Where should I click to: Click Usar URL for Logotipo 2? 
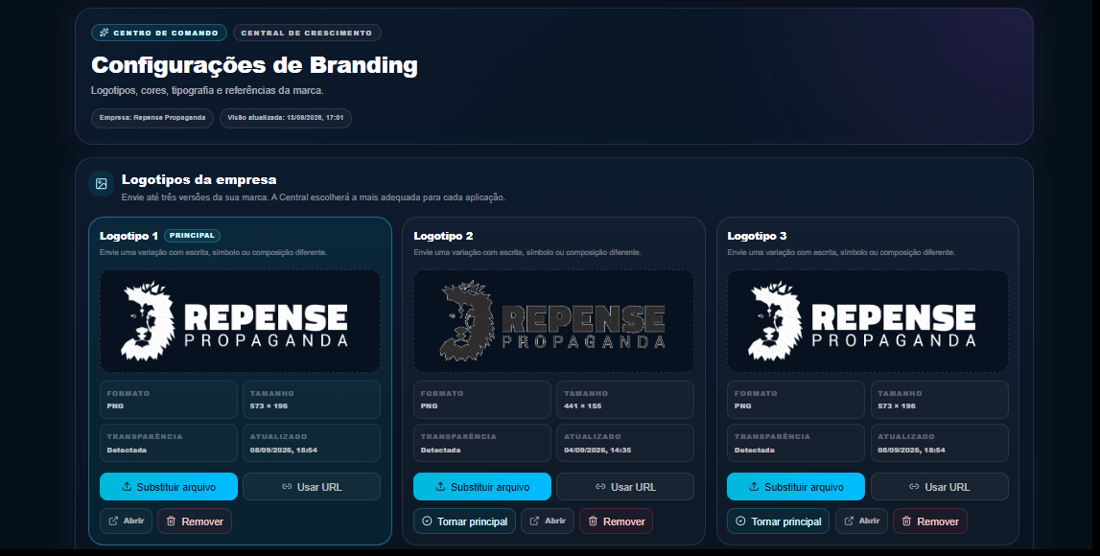click(x=625, y=487)
